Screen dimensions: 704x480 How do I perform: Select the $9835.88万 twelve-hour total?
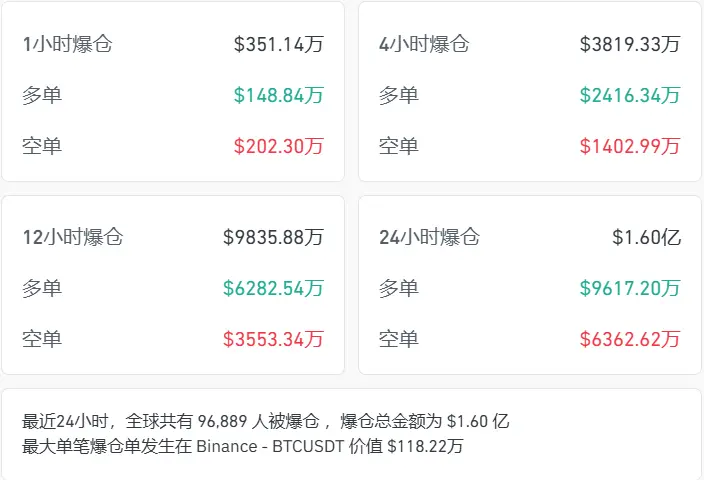tap(274, 237)
